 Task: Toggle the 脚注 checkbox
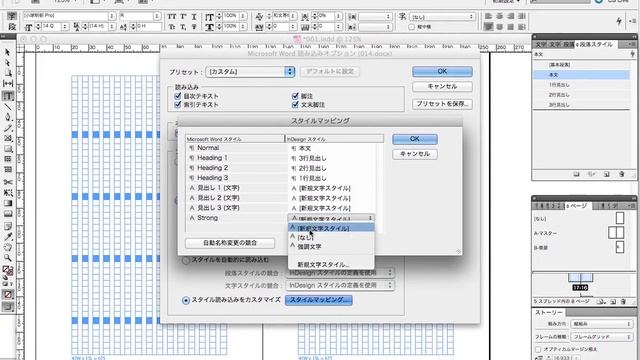(295, 96)
